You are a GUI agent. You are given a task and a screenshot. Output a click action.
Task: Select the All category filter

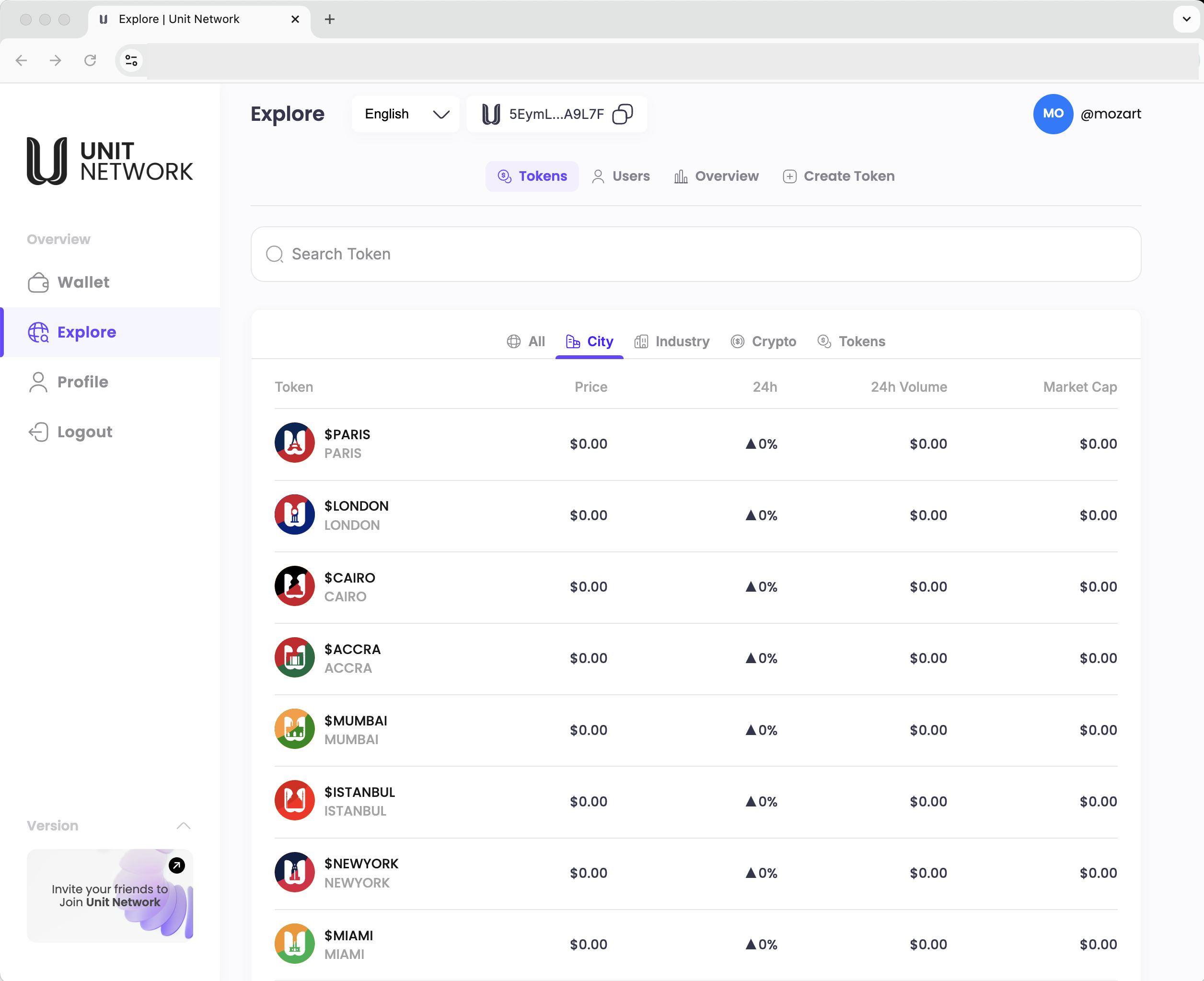point(526,341)
